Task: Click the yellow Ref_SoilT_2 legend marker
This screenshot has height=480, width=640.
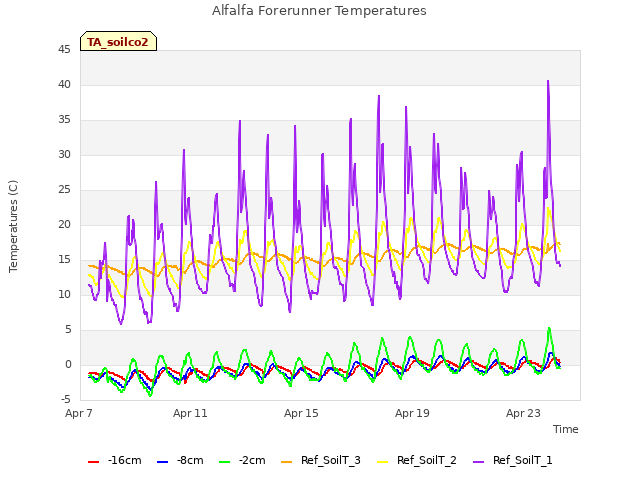Action: pos(382,462)
